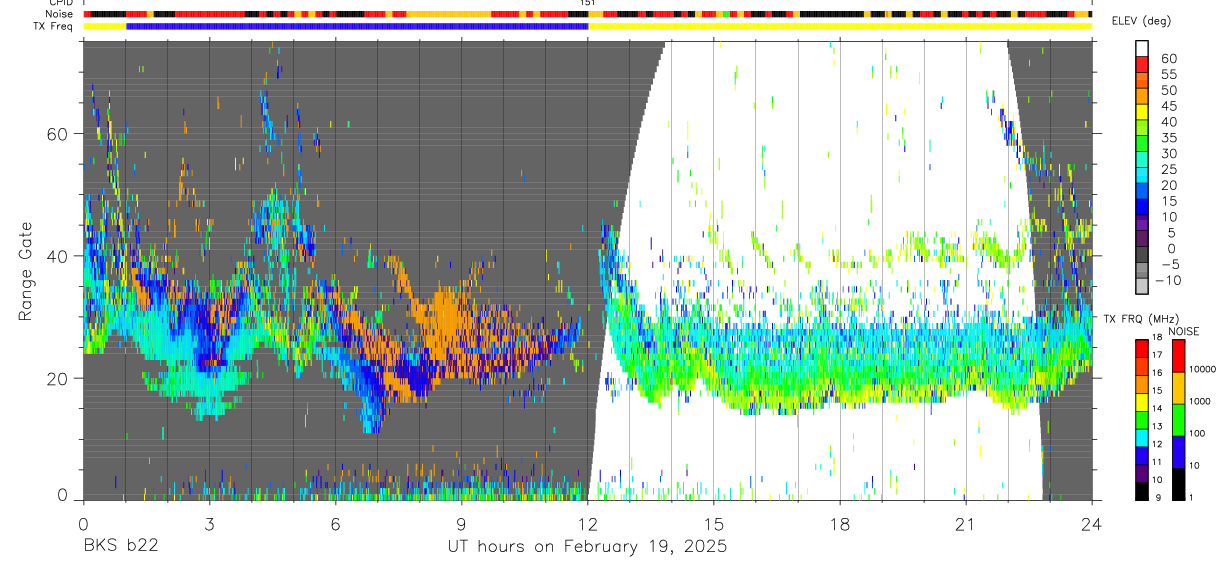Click the '25' label on ELEV legend
This screenshot has height=567, width=1228.
tap(1169, 170)
